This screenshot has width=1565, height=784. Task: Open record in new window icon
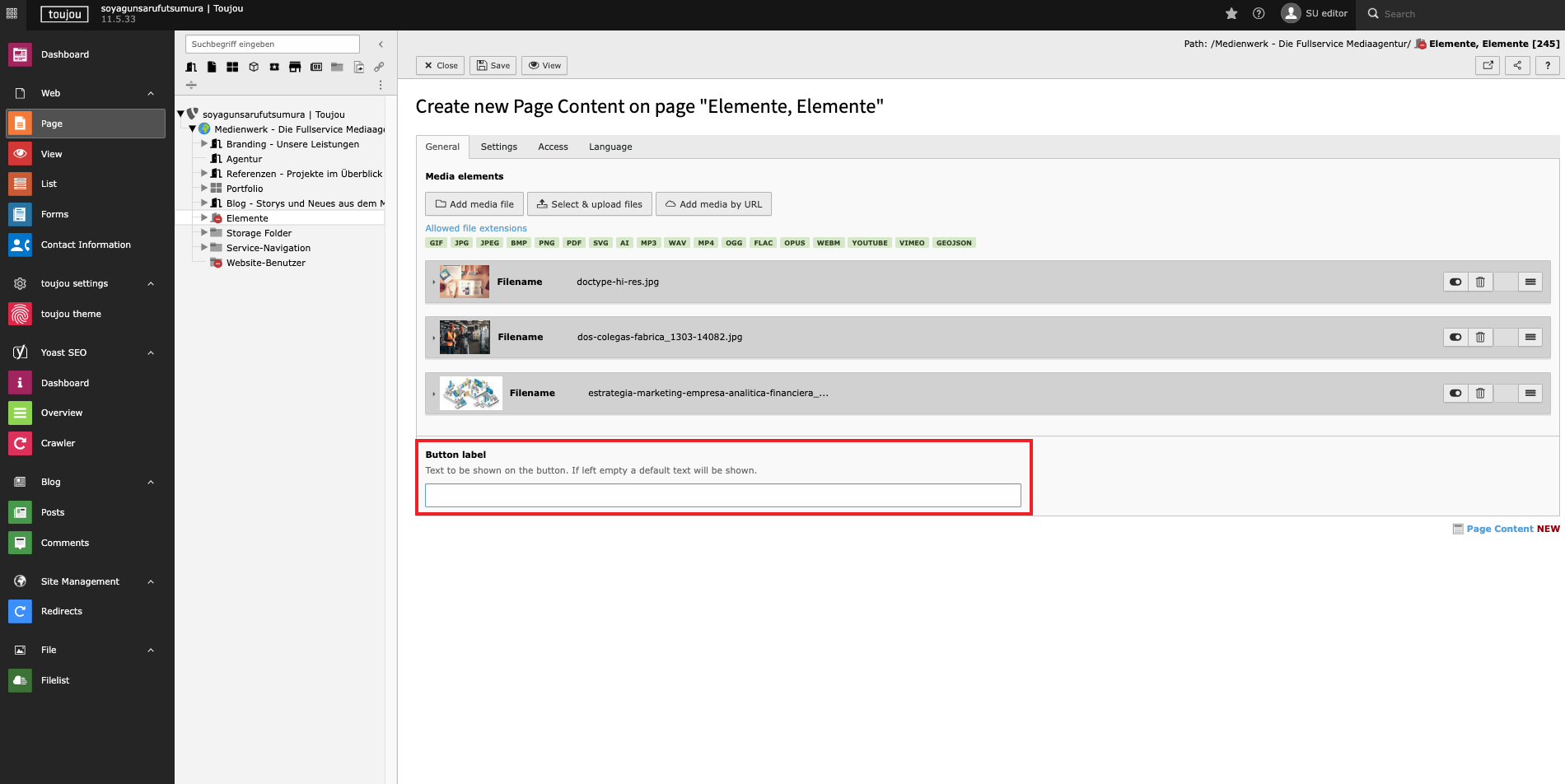1488,65
